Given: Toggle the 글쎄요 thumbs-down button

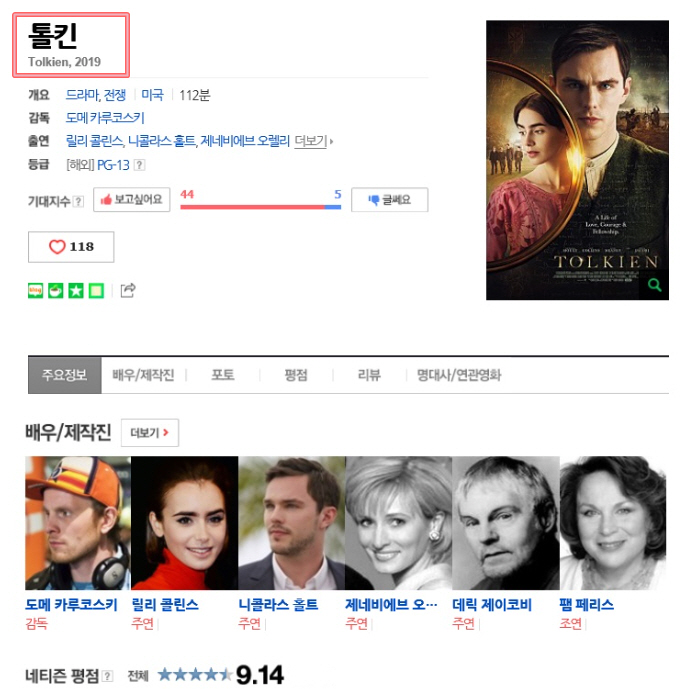Looking at the screenshot, I should pyautogui.click(x=390, y=200).
